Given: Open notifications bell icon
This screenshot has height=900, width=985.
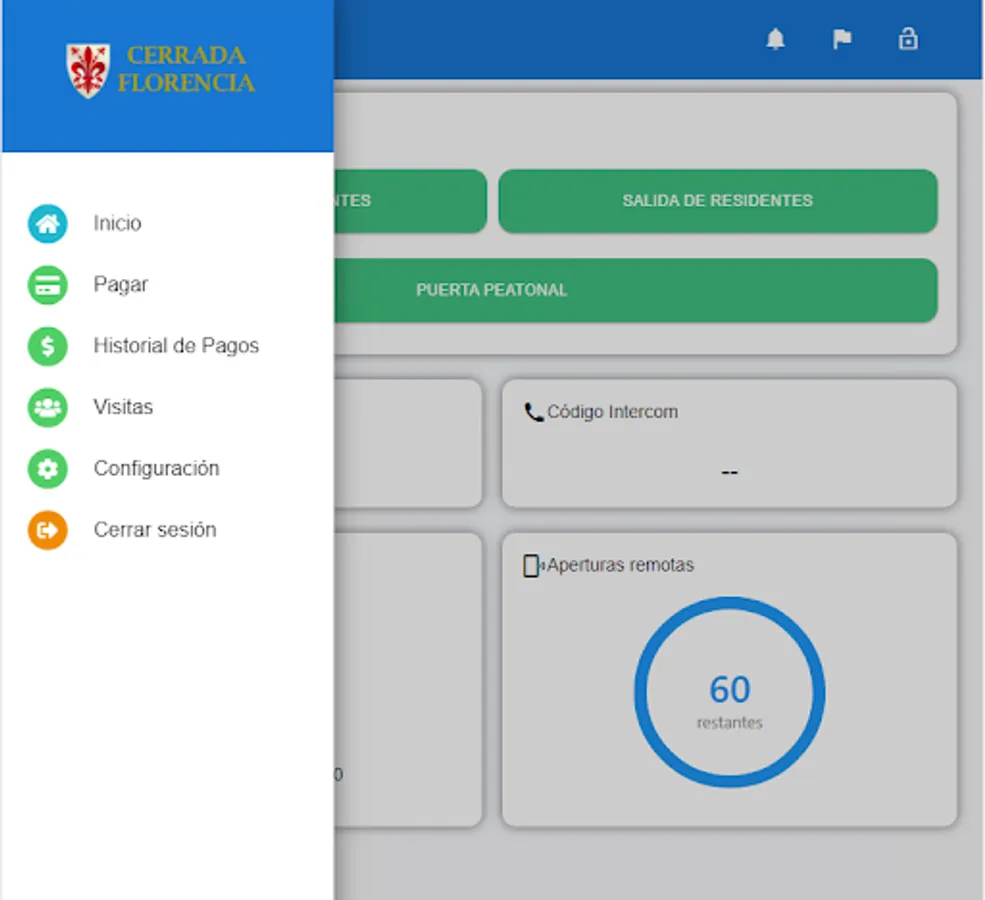Looking at the screenshot, I should pyautogui.click(x=776, y=39).
